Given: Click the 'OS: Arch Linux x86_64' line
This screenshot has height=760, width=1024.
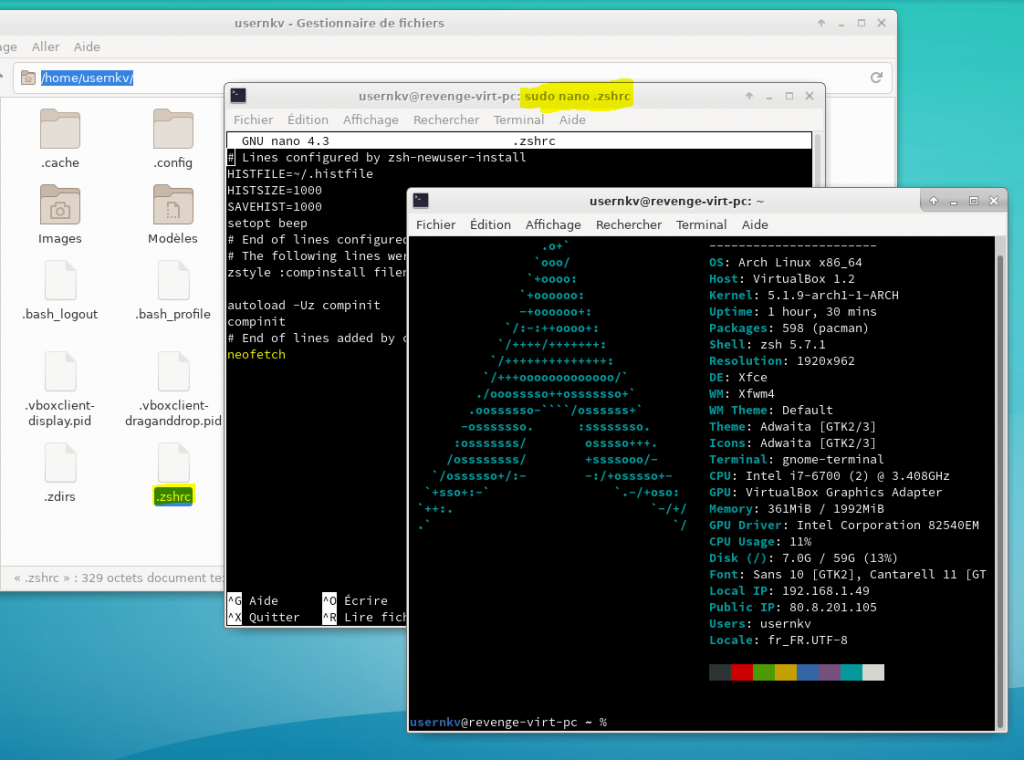Looking at the screenshot, I should pos(786,262).
